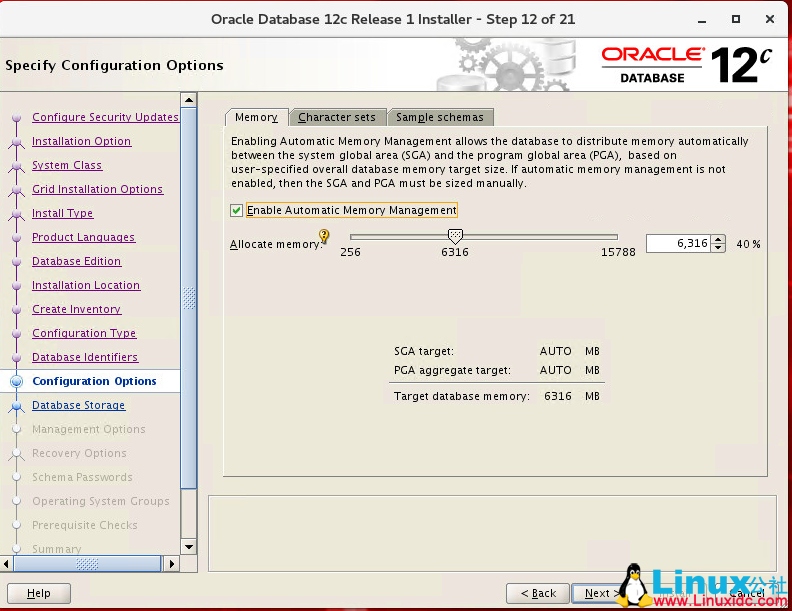Image resolution: width=792 pixels, height=611 pixels.
Task: Go to Database Identifiers step
Action: point(85,357)
